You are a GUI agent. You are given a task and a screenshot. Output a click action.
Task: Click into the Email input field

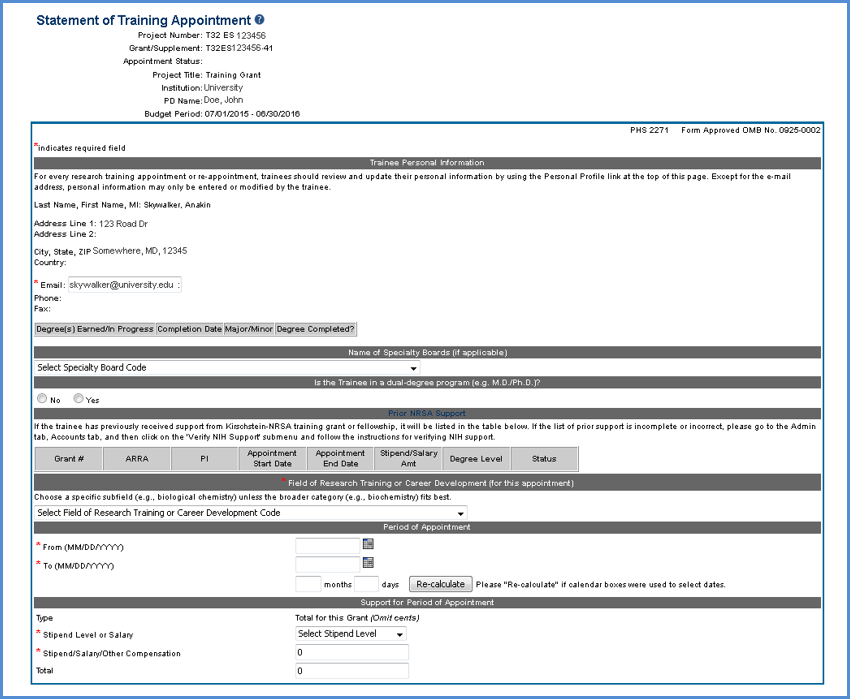click(124, 285)
